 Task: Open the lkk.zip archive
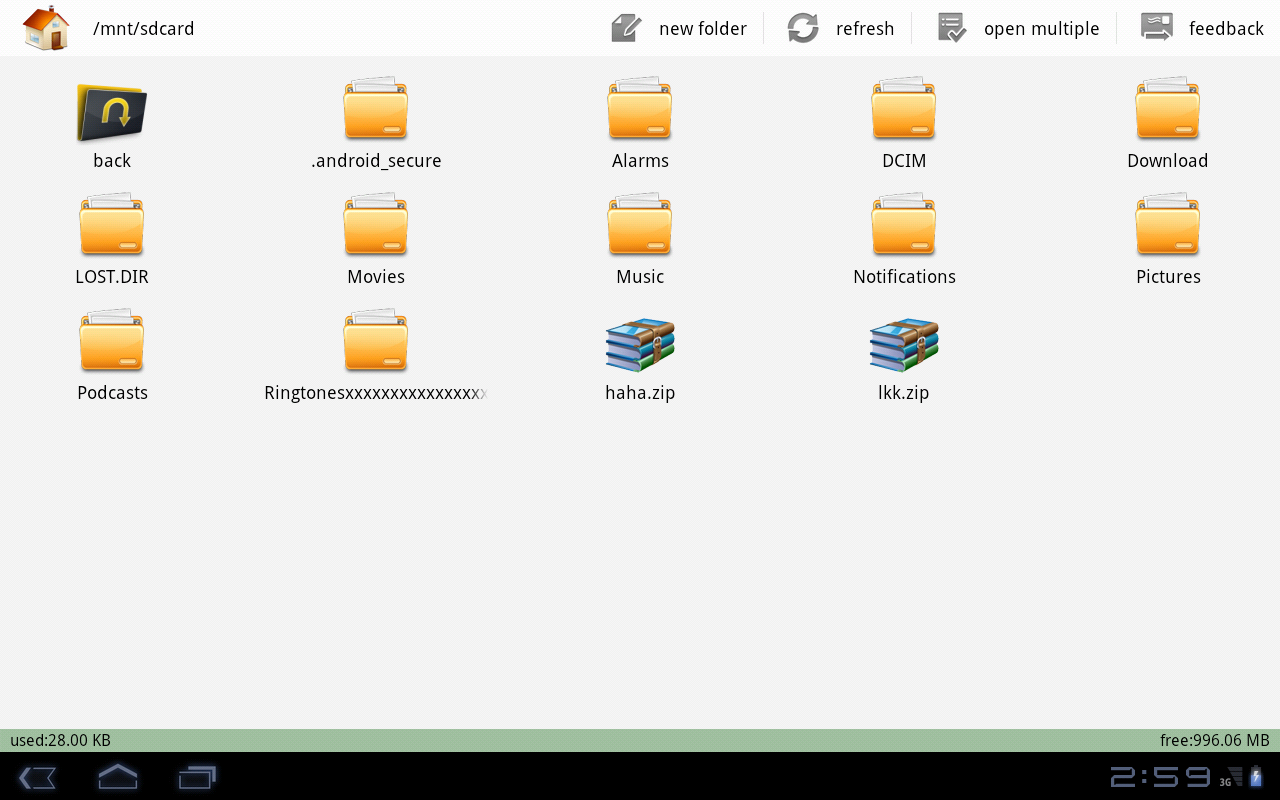tap(904, 345)
